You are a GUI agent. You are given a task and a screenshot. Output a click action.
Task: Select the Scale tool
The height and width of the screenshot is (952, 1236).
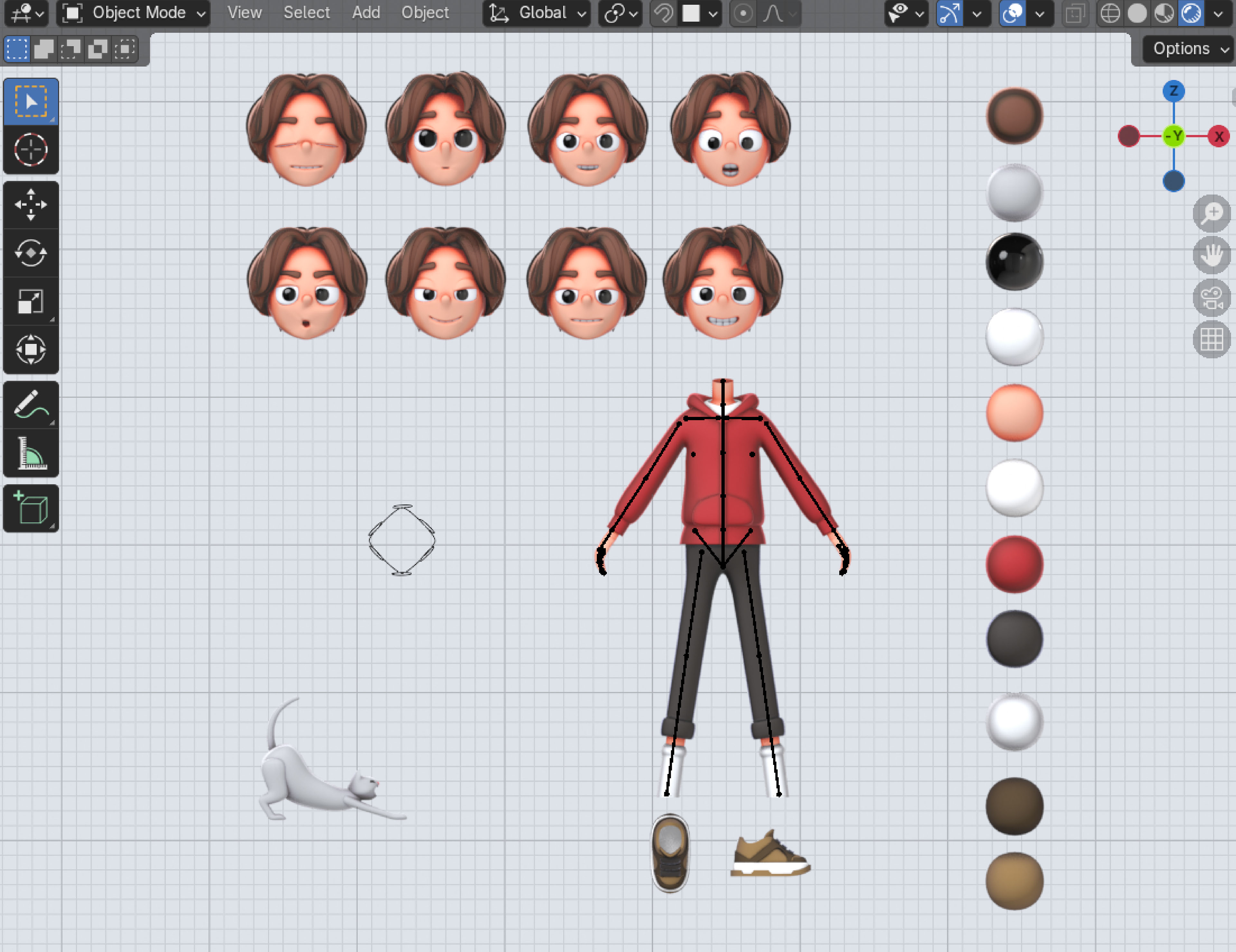tap(31, 301)
